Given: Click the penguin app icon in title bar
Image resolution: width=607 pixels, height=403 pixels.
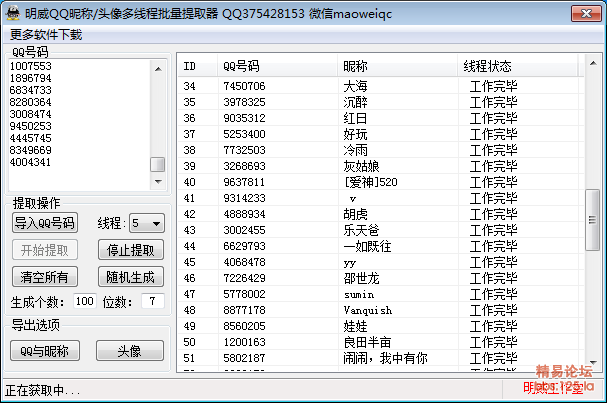Looking at the screenshot, I should (x=13, y=13).
